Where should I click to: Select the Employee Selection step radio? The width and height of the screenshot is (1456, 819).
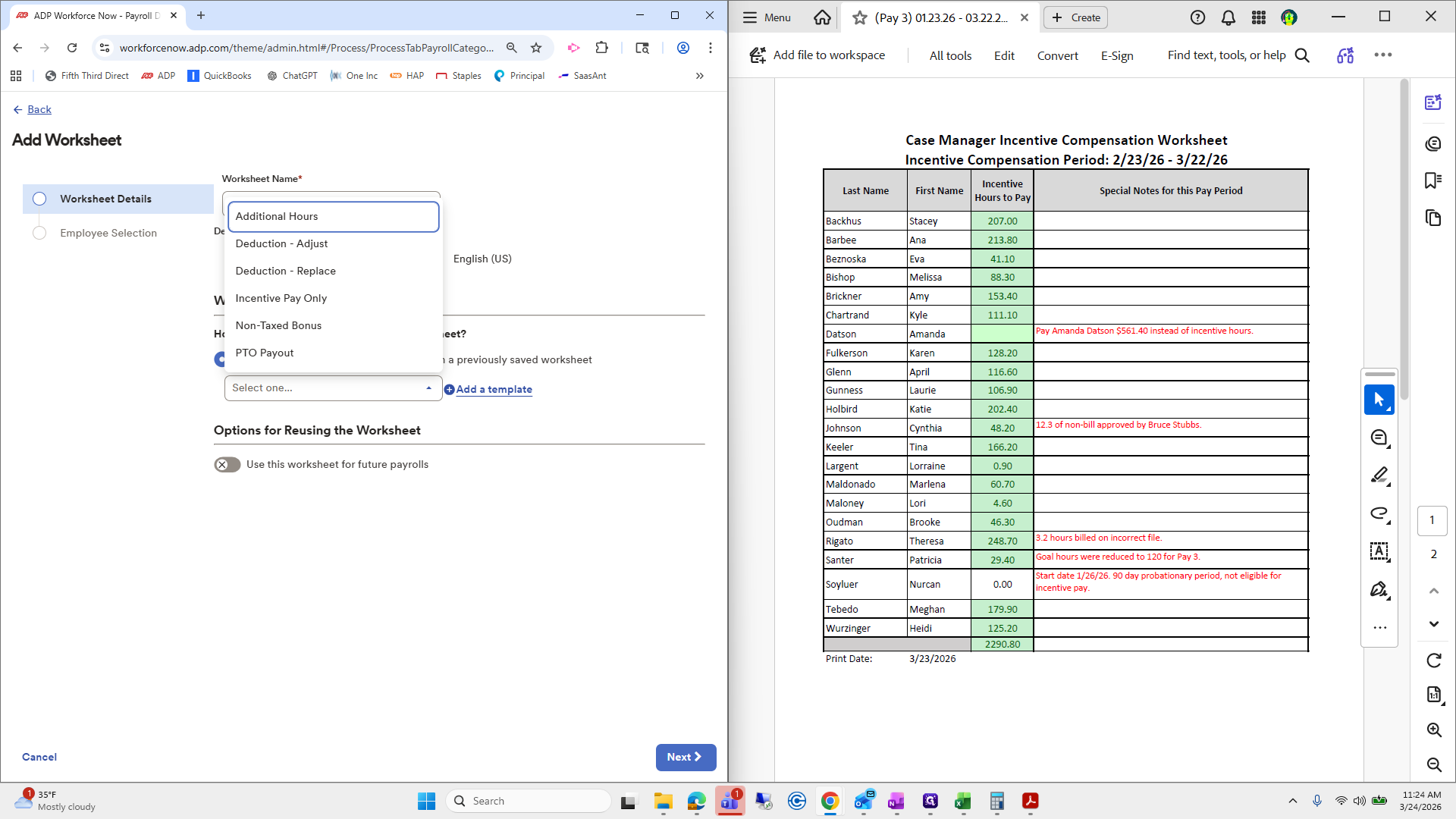click(39, 233)
